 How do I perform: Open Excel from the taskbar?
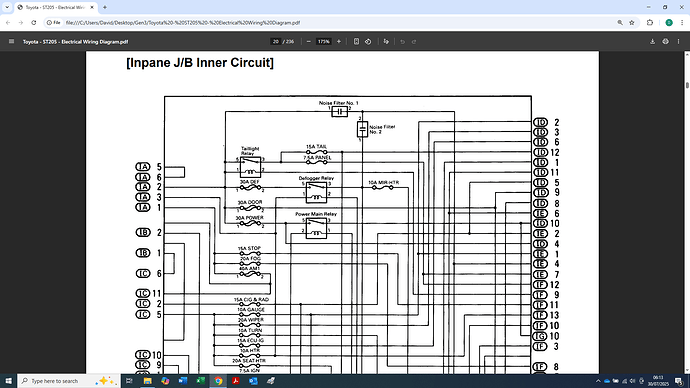coord(201,381)
